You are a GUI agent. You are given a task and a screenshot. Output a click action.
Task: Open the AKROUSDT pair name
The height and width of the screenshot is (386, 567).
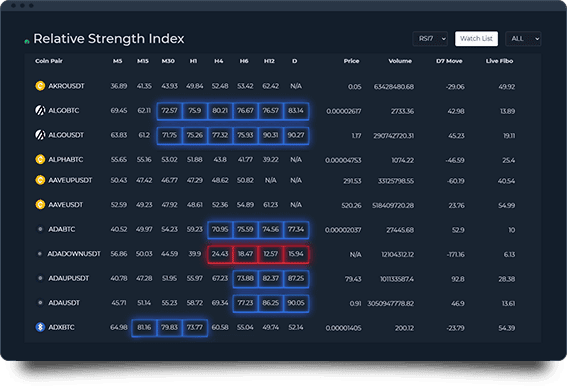point(67,86)
